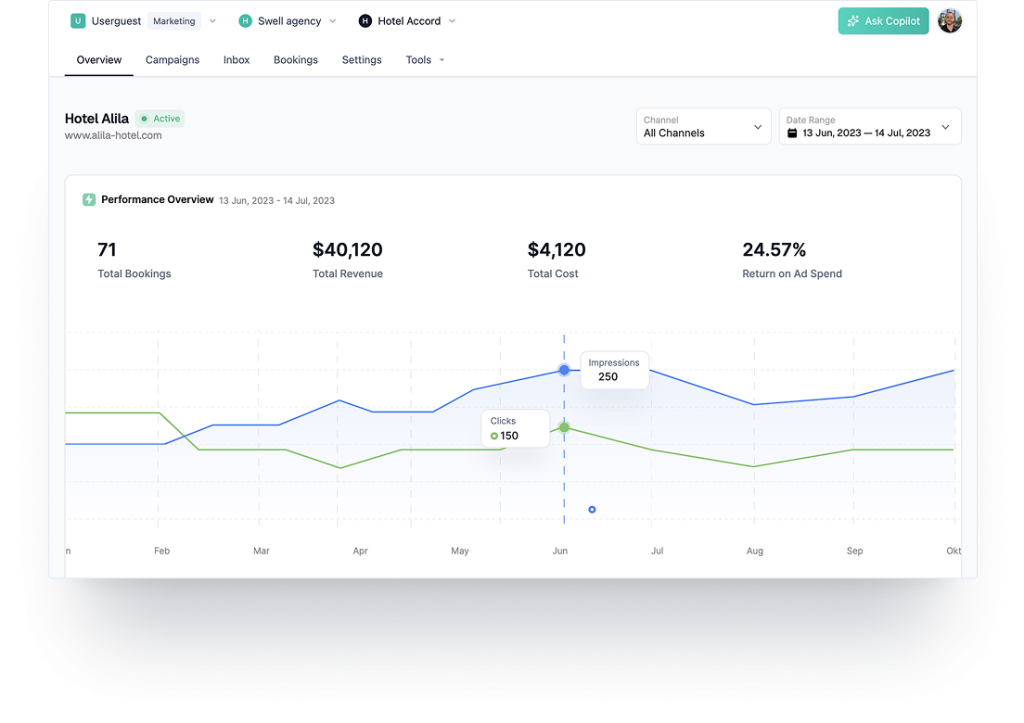This screenshot has width=1024, height=723.
Task: Open the Date Range picker dropdown
Action: coord(869,127)
